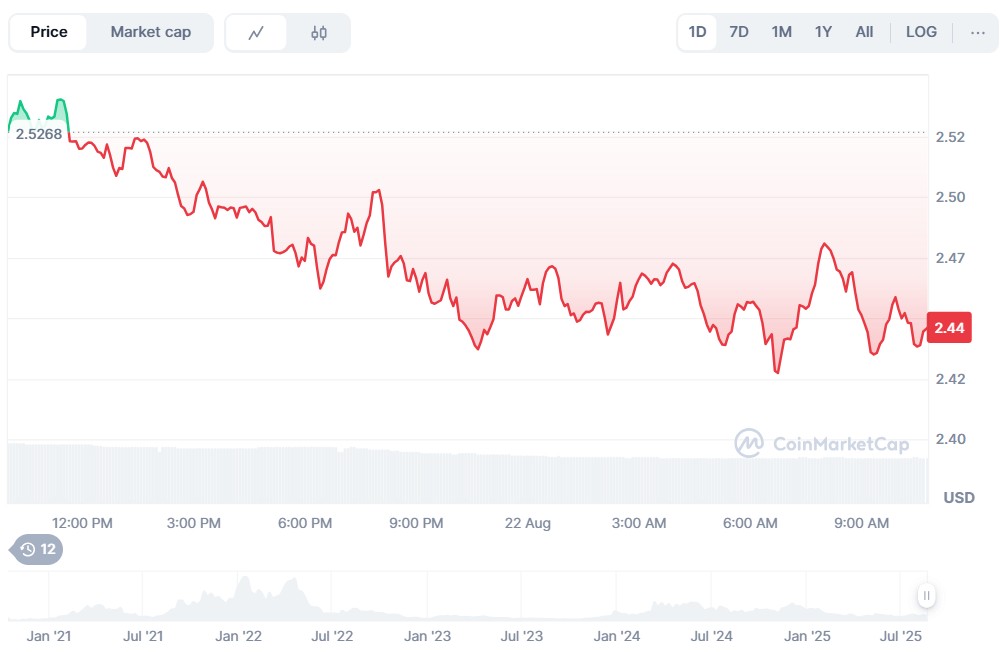Image resolution: width=1002 pixels, height=652 pixels.
Task: Switch to candlestick chart view
Action: click(319, 33)
